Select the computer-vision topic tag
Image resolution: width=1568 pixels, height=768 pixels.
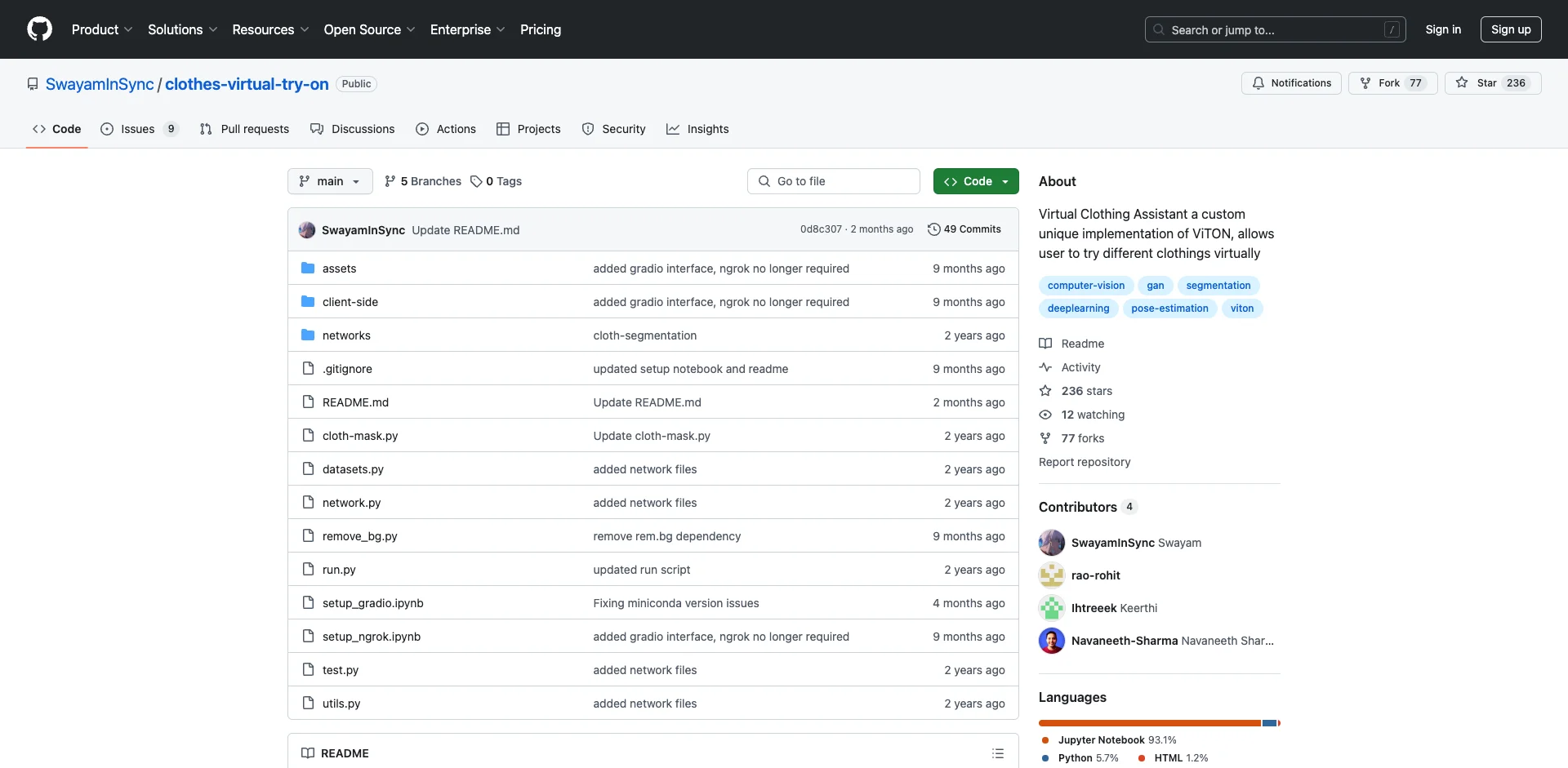click(x=1086, y=286)
